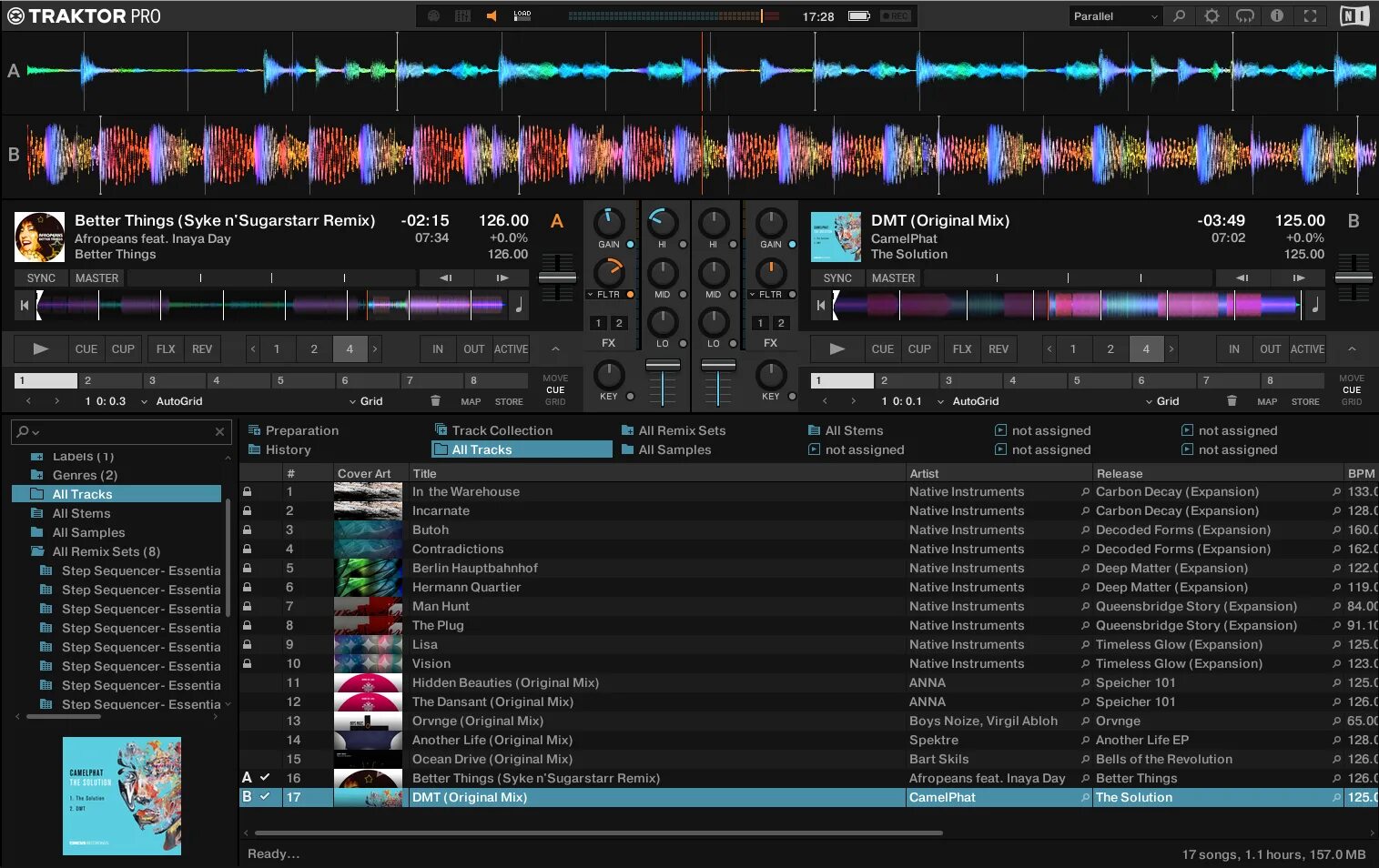The image size is (1379, 868).
Task: Delete the selected cue on Deck A
Action: pyautogui.click(x=435, y=401)
